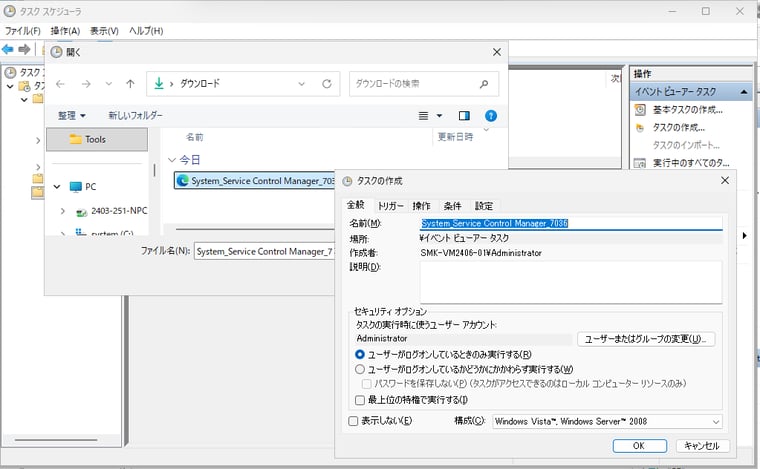Click 基本タスクの作成 in actions pane
Viewport: 760px width, 469px height.
pos(687,110)
